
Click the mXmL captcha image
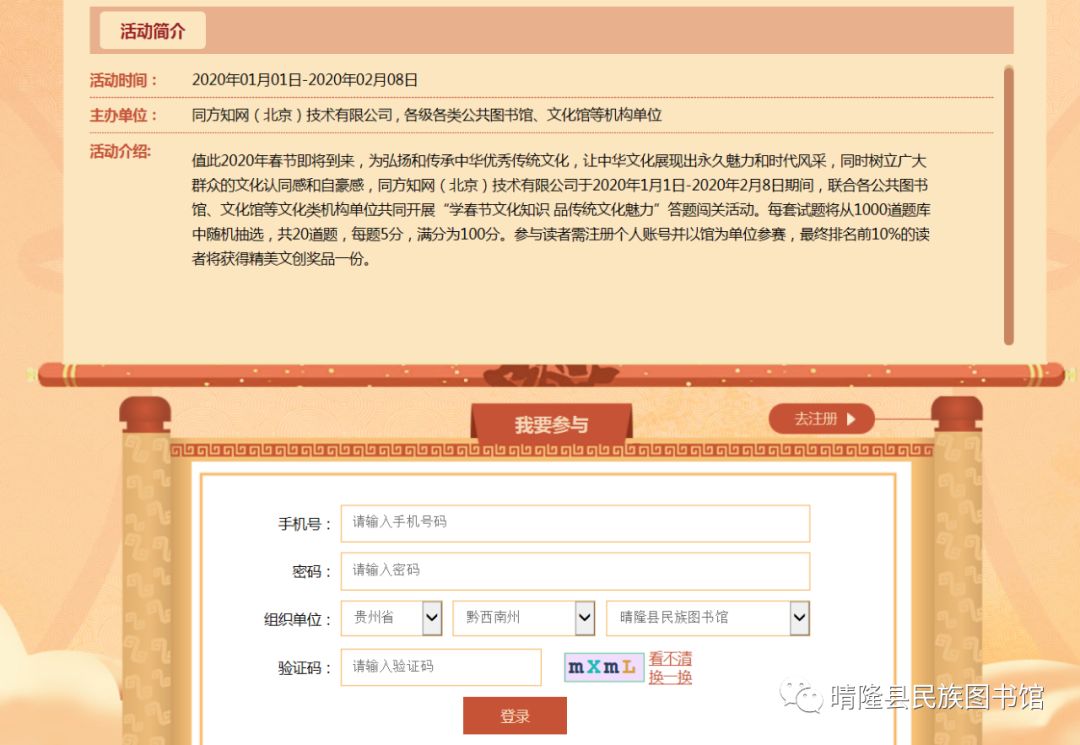click(x=604, y=667)
